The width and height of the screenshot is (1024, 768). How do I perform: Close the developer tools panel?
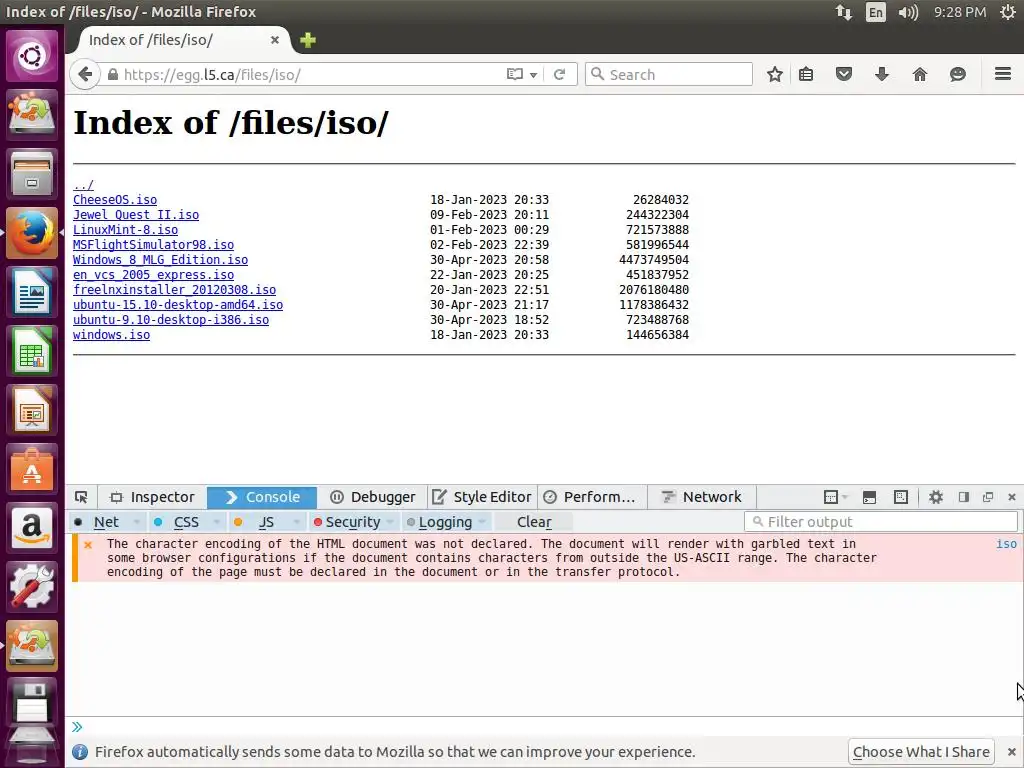click(1012, 498)
